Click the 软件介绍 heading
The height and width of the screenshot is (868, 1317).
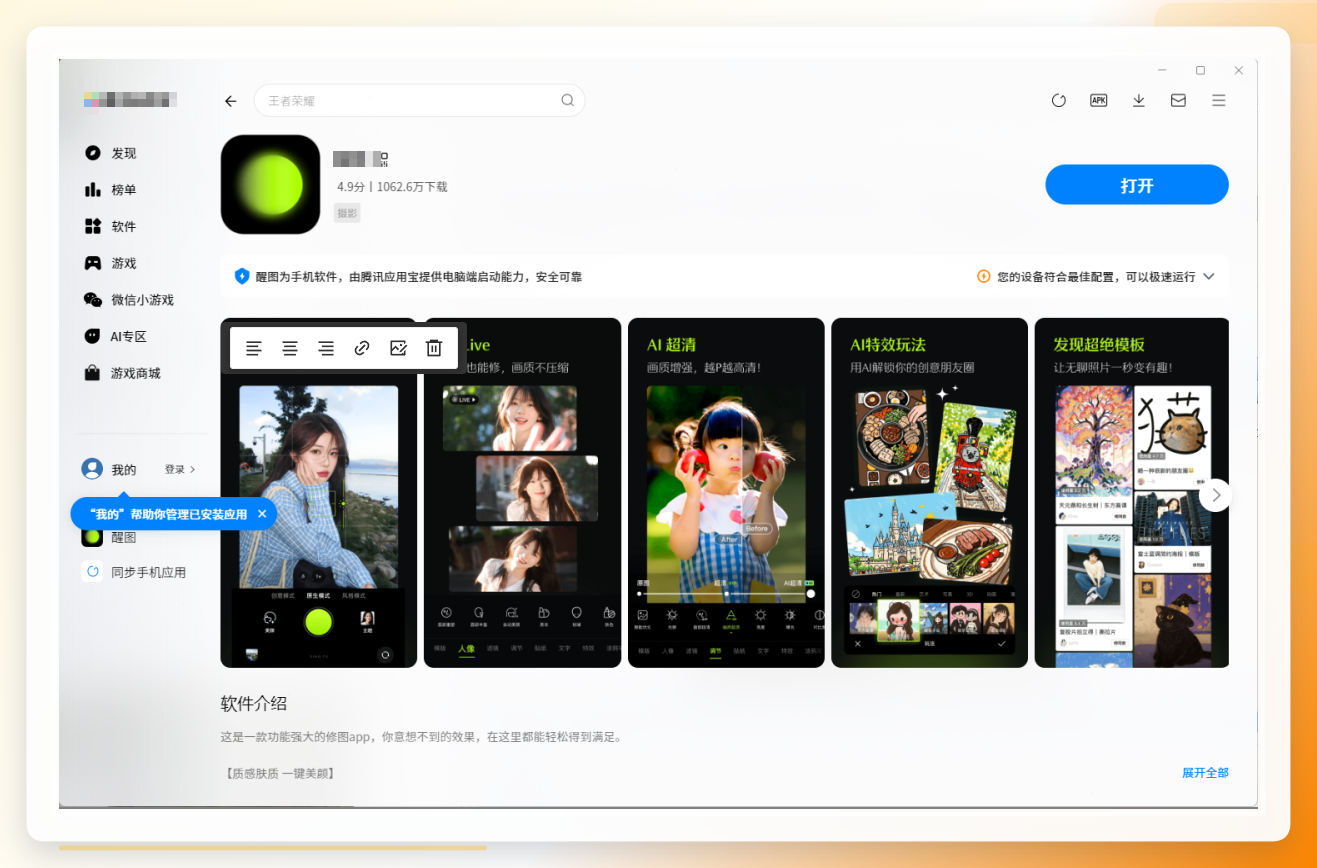coord(254,703)
